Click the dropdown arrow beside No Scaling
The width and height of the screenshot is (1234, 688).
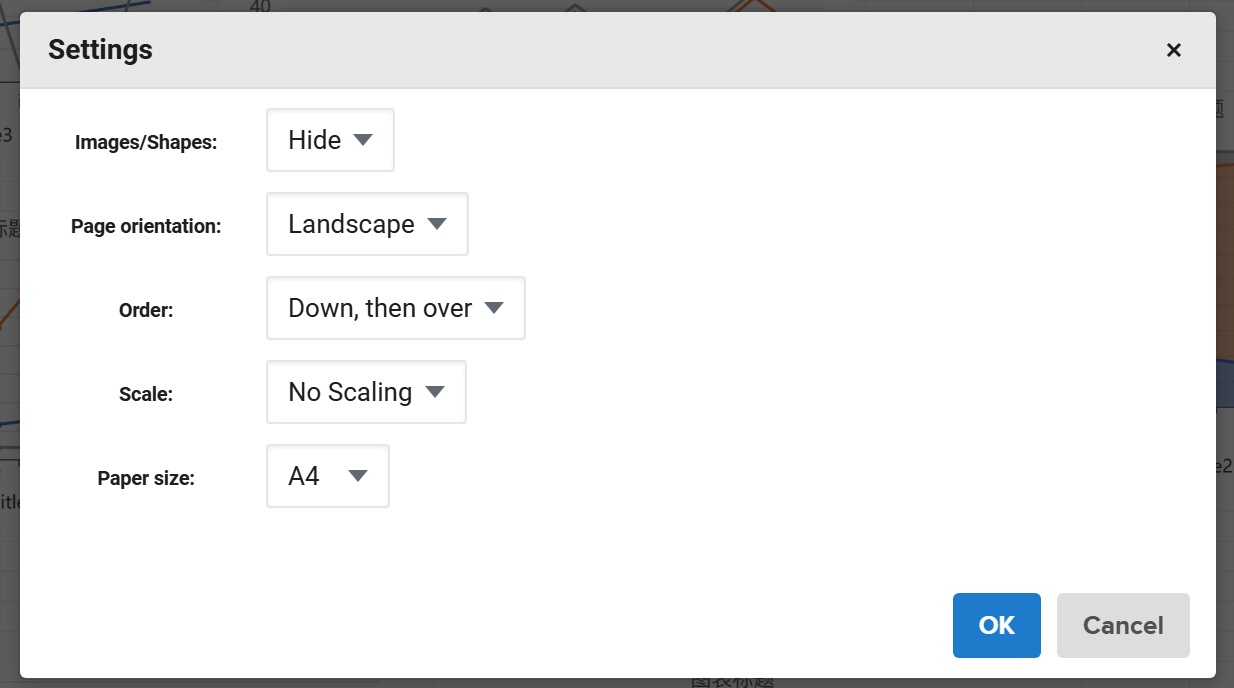click(435, 392)
